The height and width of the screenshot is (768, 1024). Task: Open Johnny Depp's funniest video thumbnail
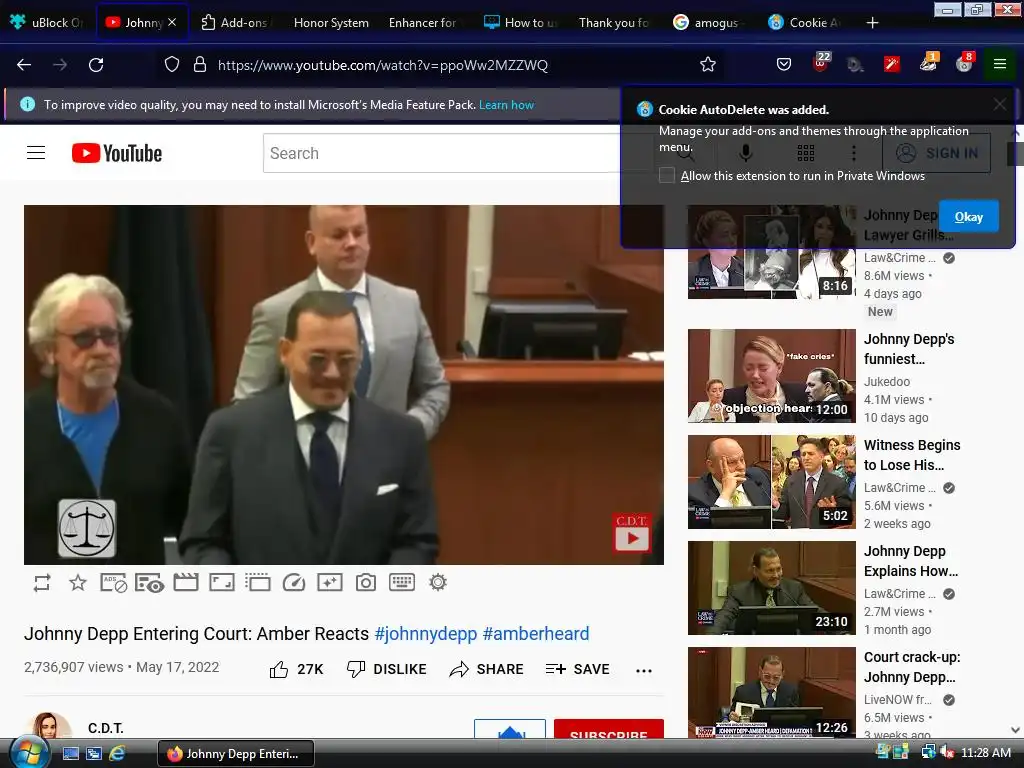[771, 376]
